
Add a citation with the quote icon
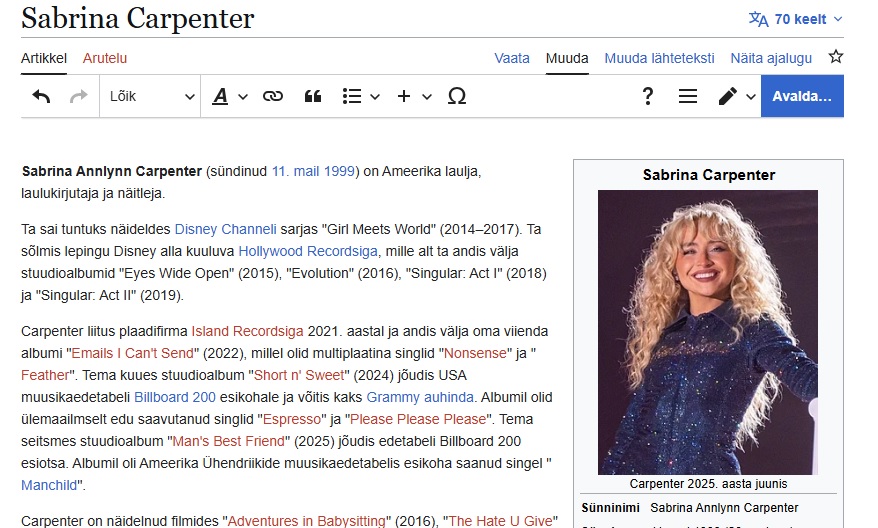[312, 96]
